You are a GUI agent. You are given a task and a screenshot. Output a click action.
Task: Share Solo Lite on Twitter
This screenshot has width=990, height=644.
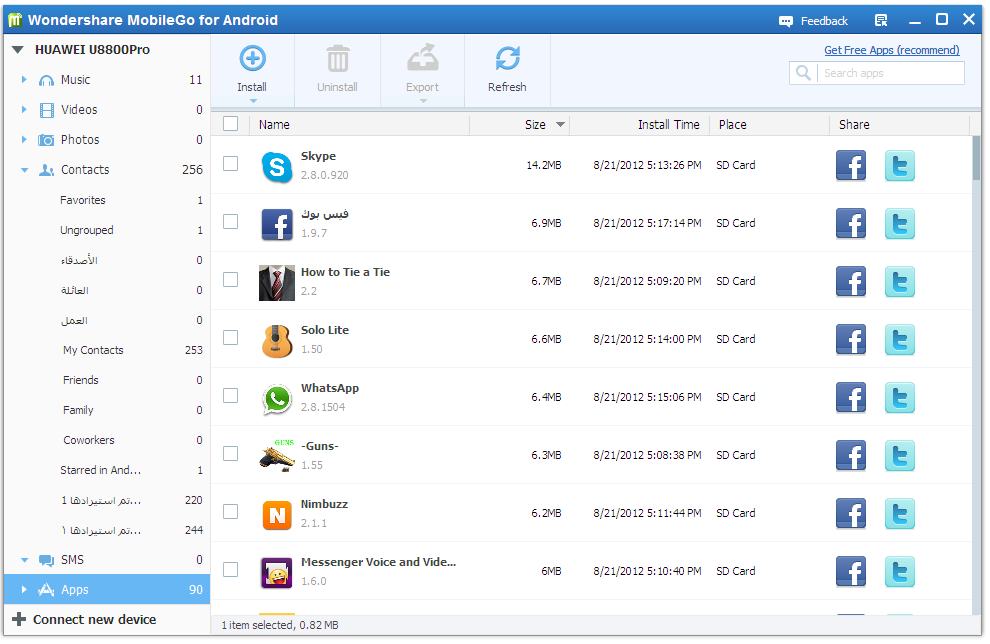899,340
